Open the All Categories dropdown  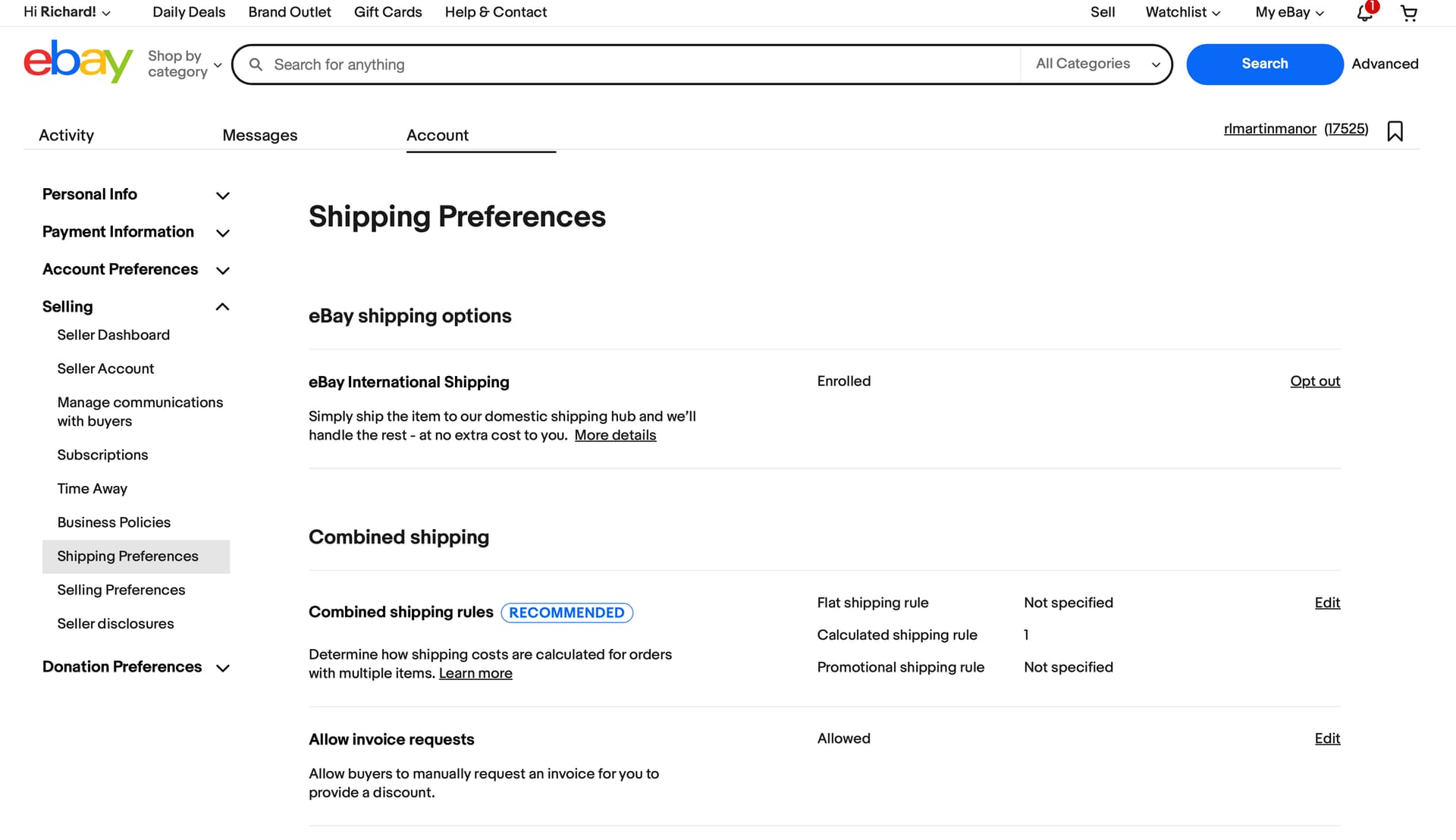pyautogui.click(x=1097, y=64)
